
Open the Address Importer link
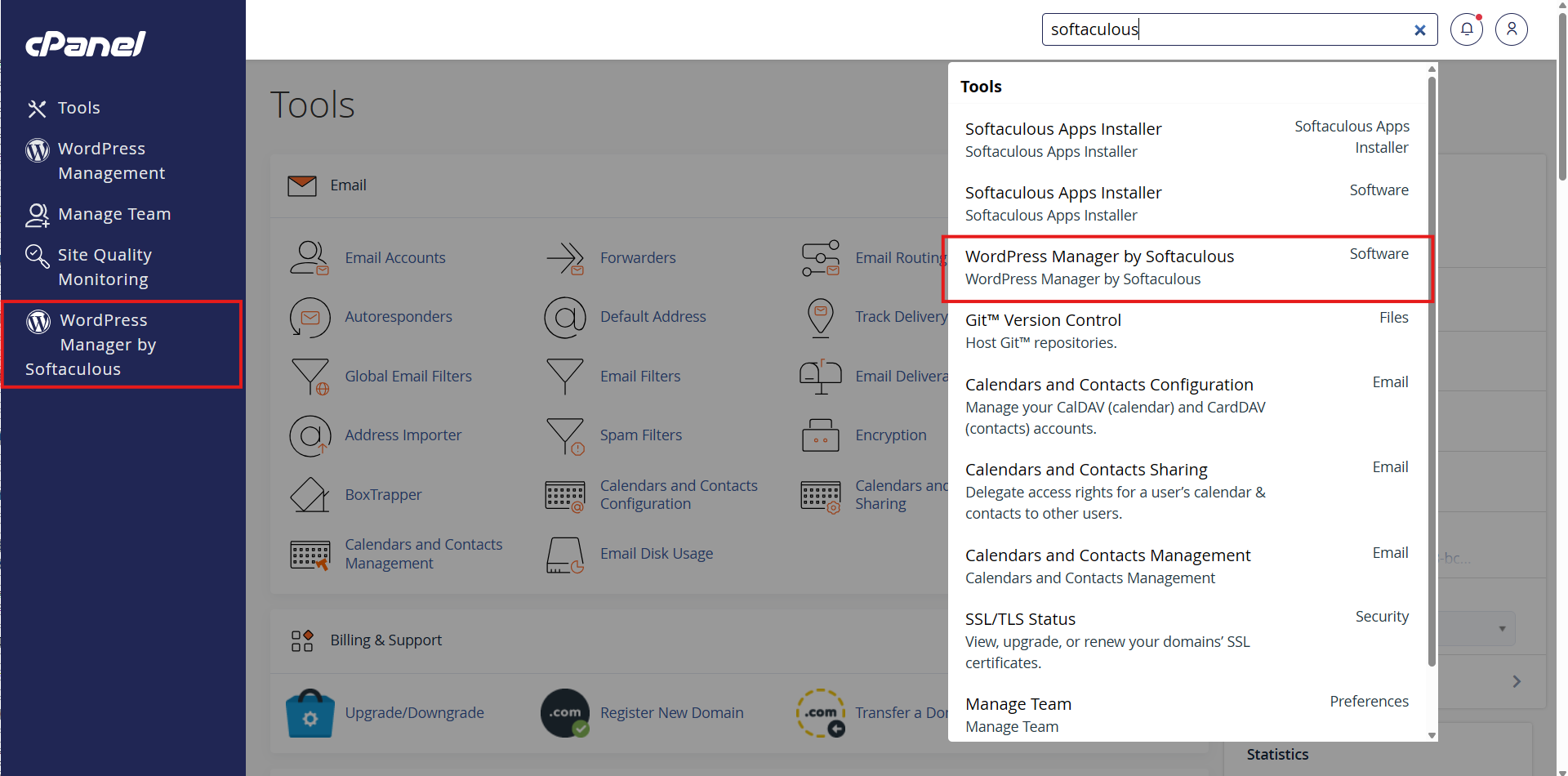[x=403, y=435]
